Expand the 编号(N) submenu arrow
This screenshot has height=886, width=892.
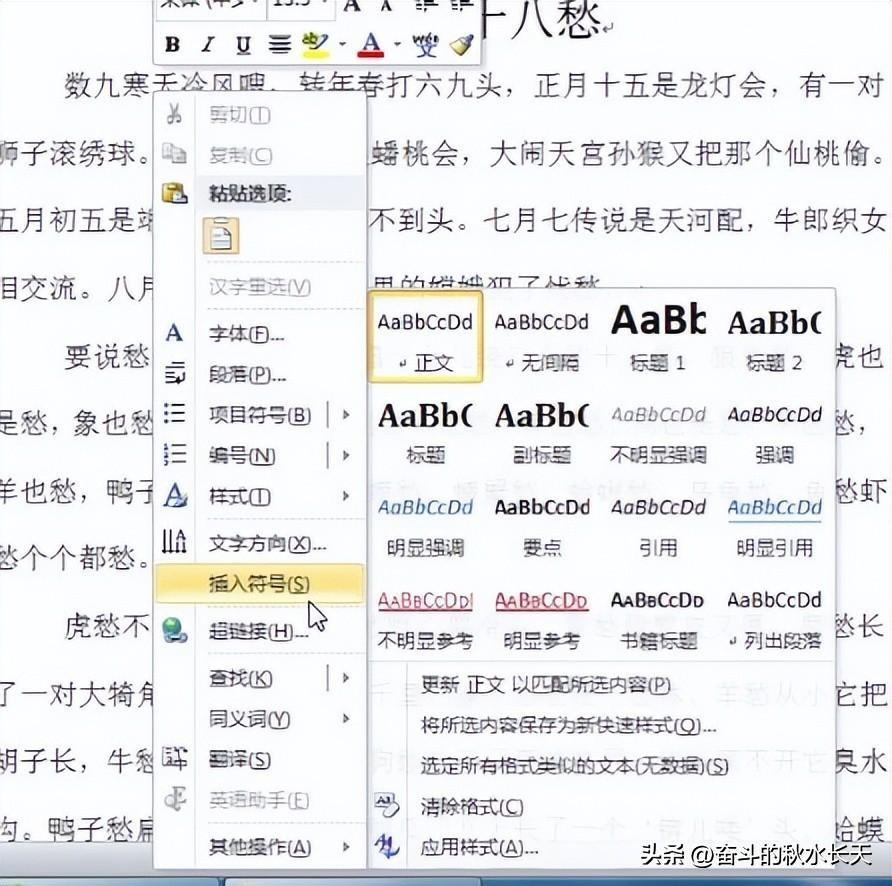(345, 455)
